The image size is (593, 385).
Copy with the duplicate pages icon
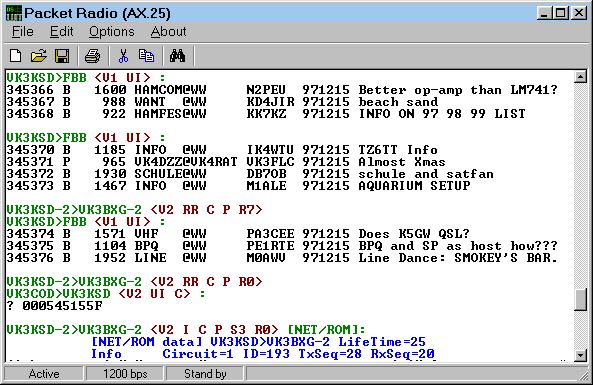[146, 56]
